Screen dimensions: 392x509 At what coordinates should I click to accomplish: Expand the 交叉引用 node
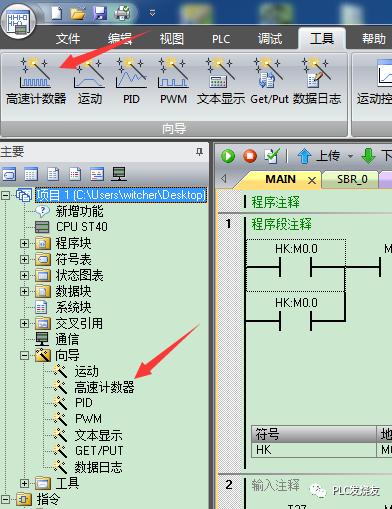24,323
